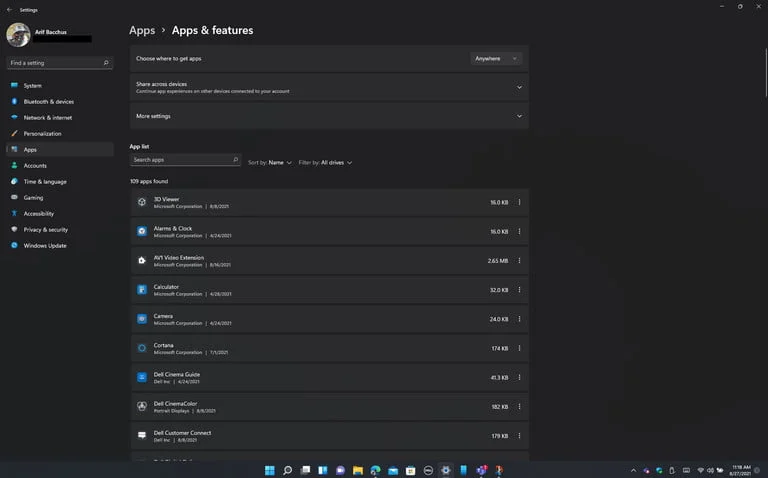The height and width of the screenshot is (478, 768).
Task: Show hidden system tray icons chevron
Action: pos(633,471)
